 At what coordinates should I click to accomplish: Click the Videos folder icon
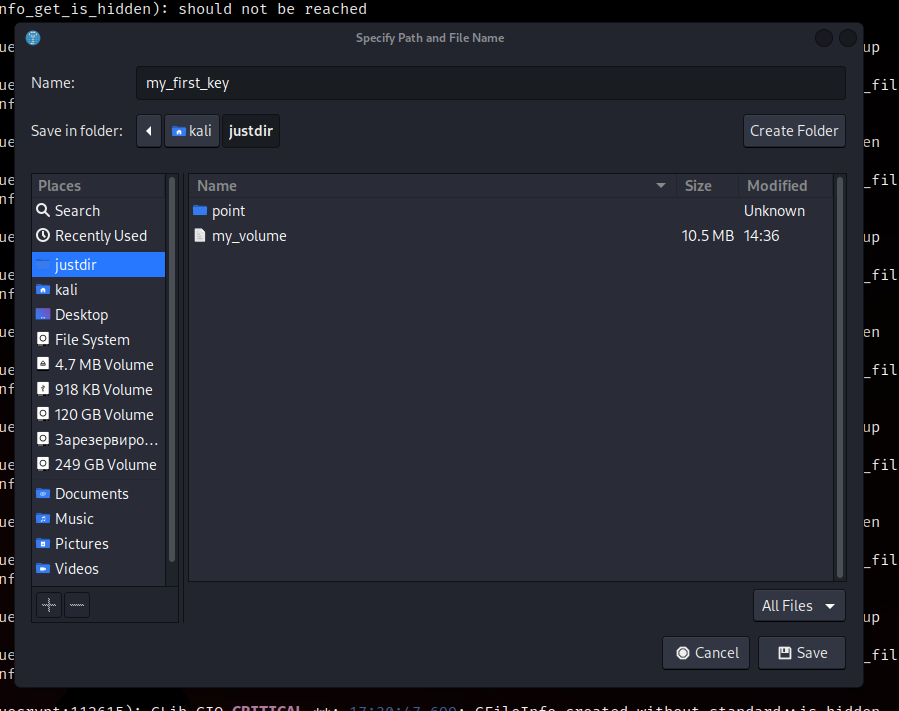tap(43, 568)
